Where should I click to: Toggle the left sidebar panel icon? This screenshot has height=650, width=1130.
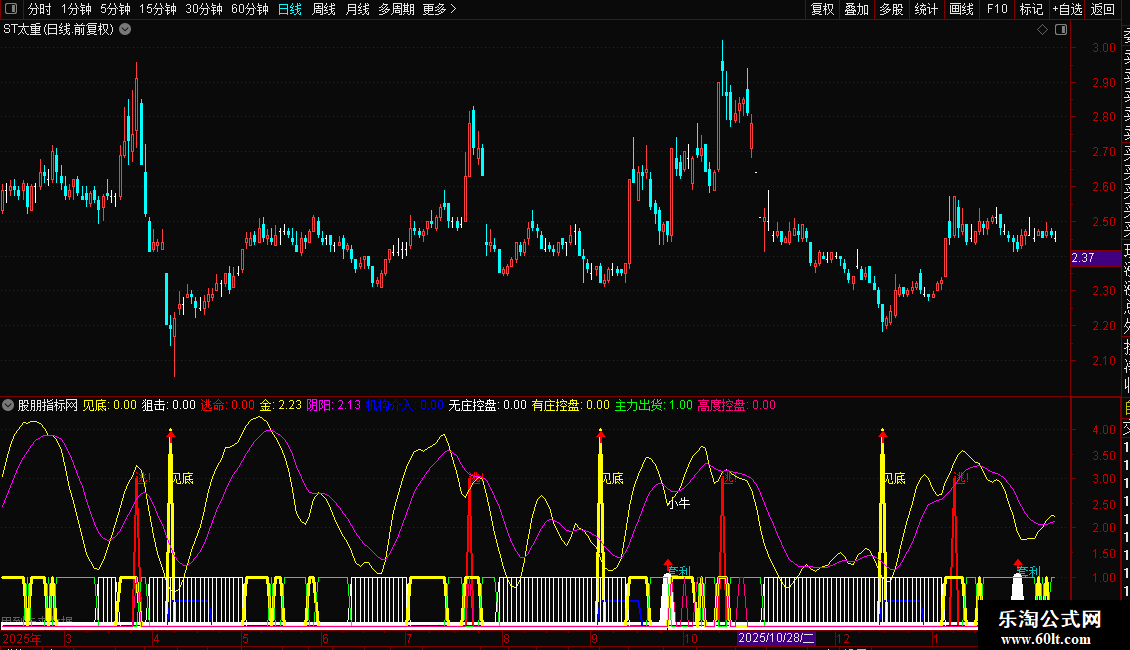(11, 9)
